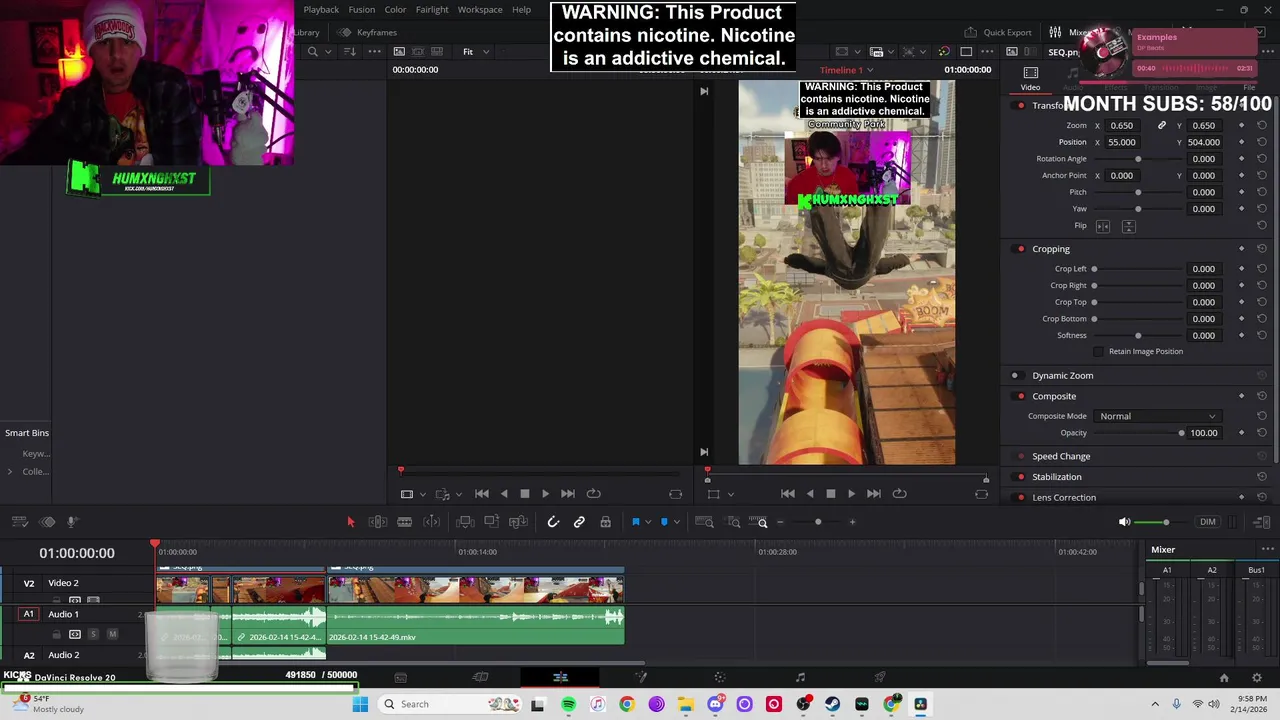
Task: Switch to the Video inspector tab
Action: (1030, 78)
